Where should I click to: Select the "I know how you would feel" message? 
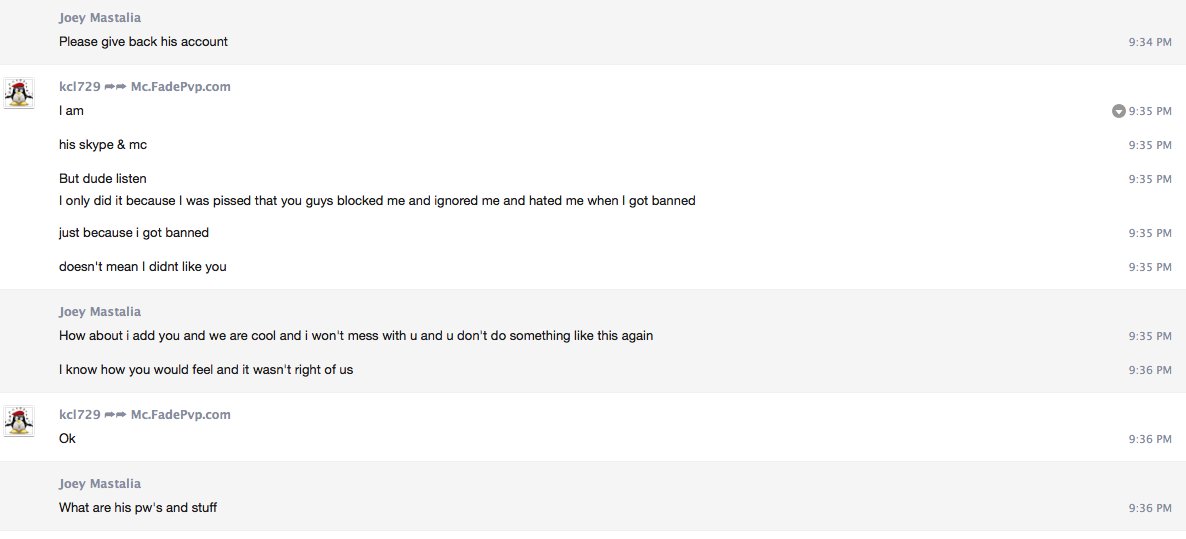pyautogui.click(x=206, y=370)
